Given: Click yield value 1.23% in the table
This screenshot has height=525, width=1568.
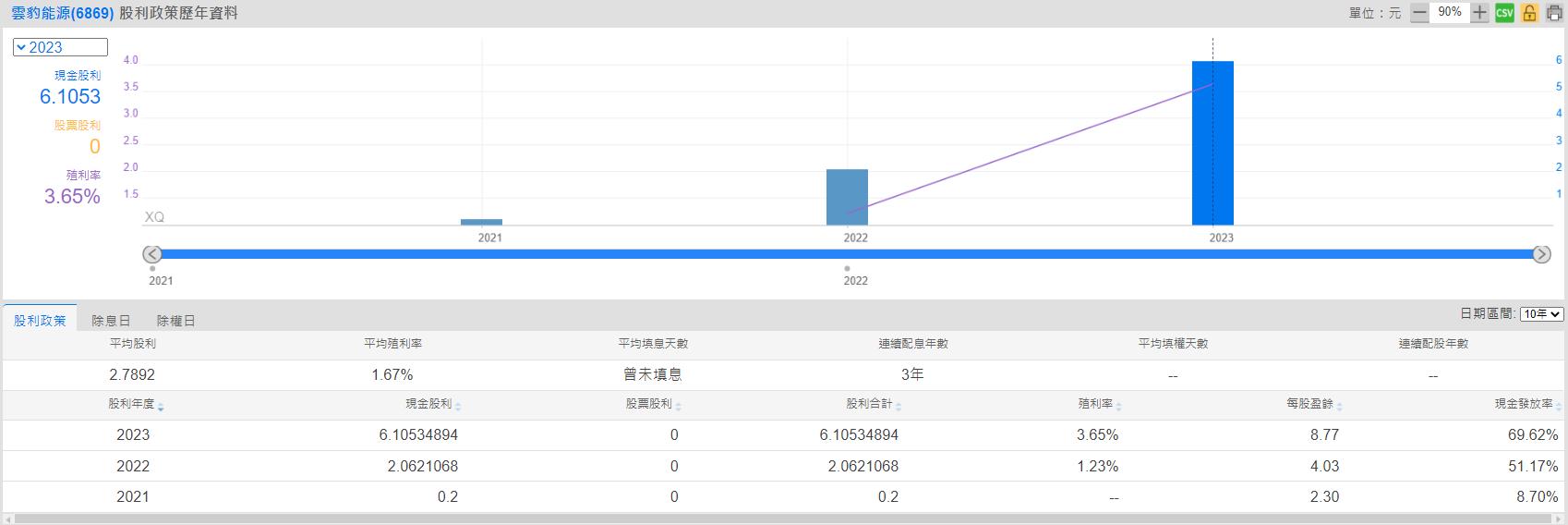Looking at the screenshot, I should click(x=1097, y=466).
